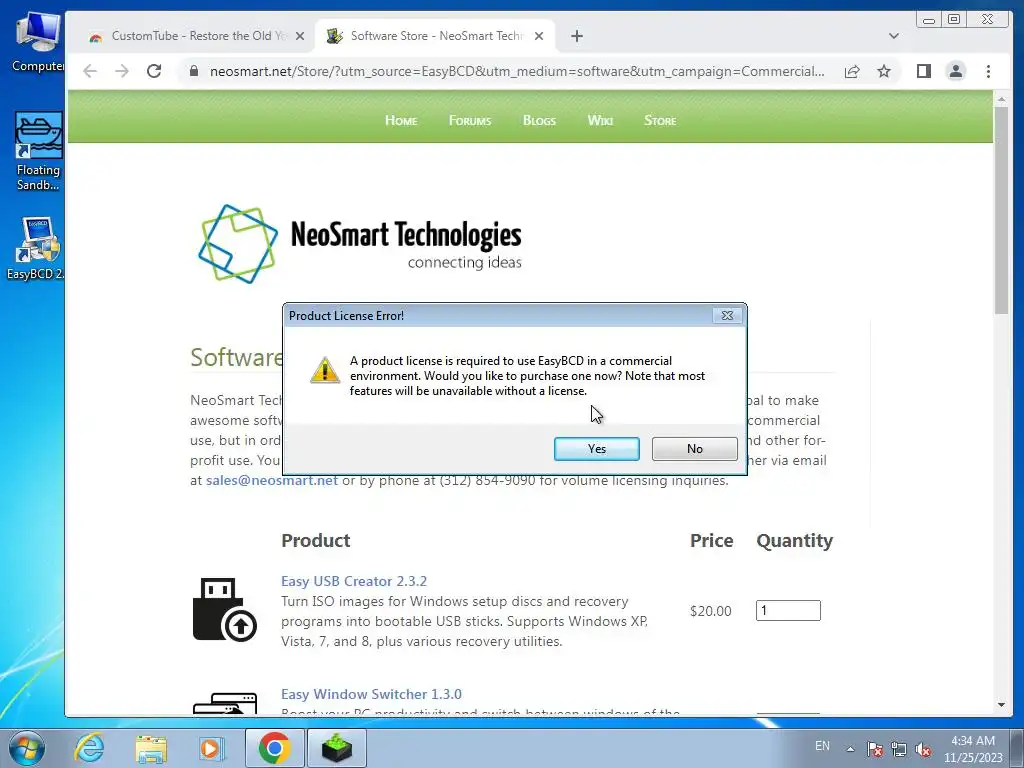The width and height of the screenshot is (1024, 768).
Task: Click the sales@neosmart.net email link
Action: pos(272,481)
